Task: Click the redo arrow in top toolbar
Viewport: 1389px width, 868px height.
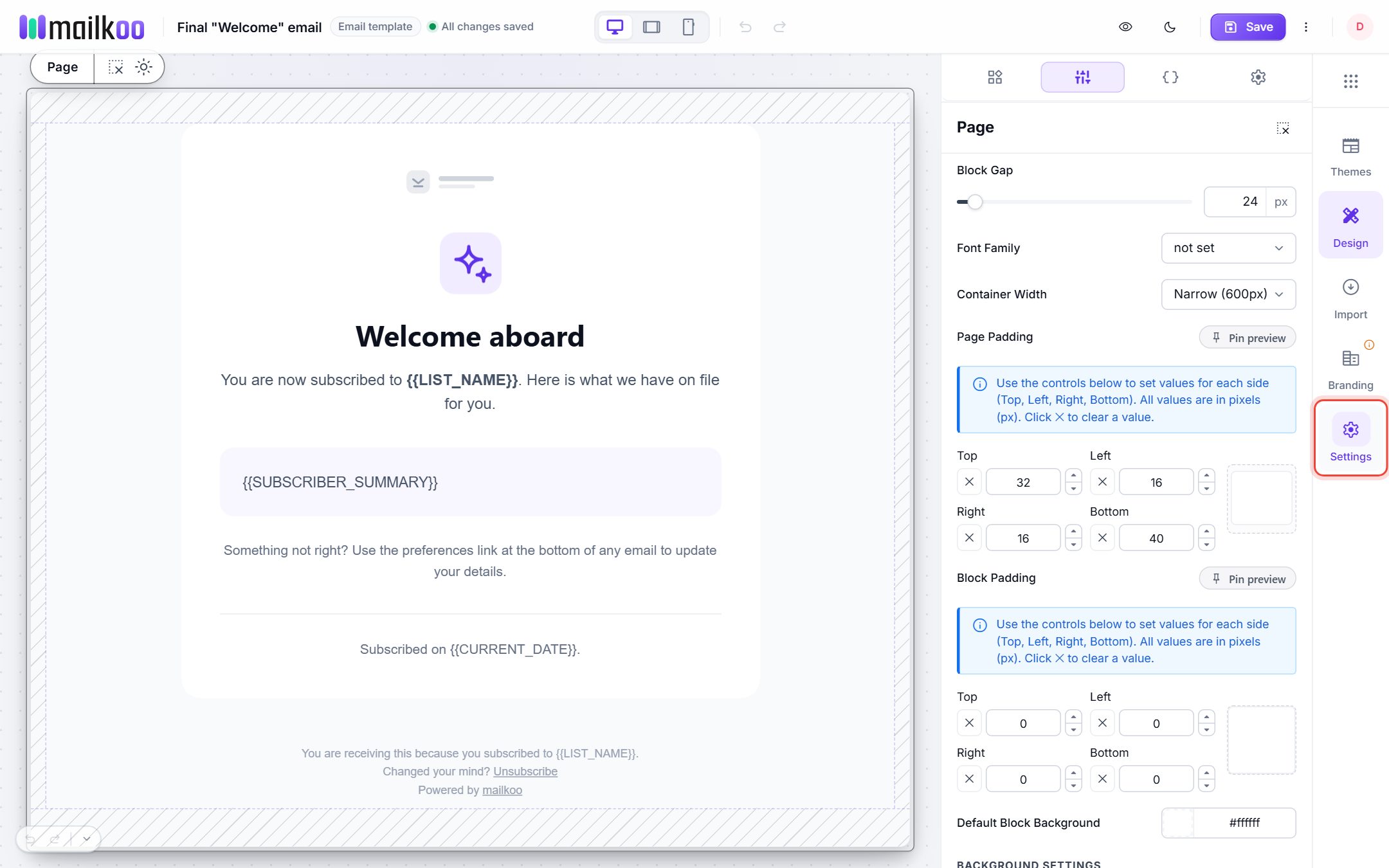Action: point(779,27)
